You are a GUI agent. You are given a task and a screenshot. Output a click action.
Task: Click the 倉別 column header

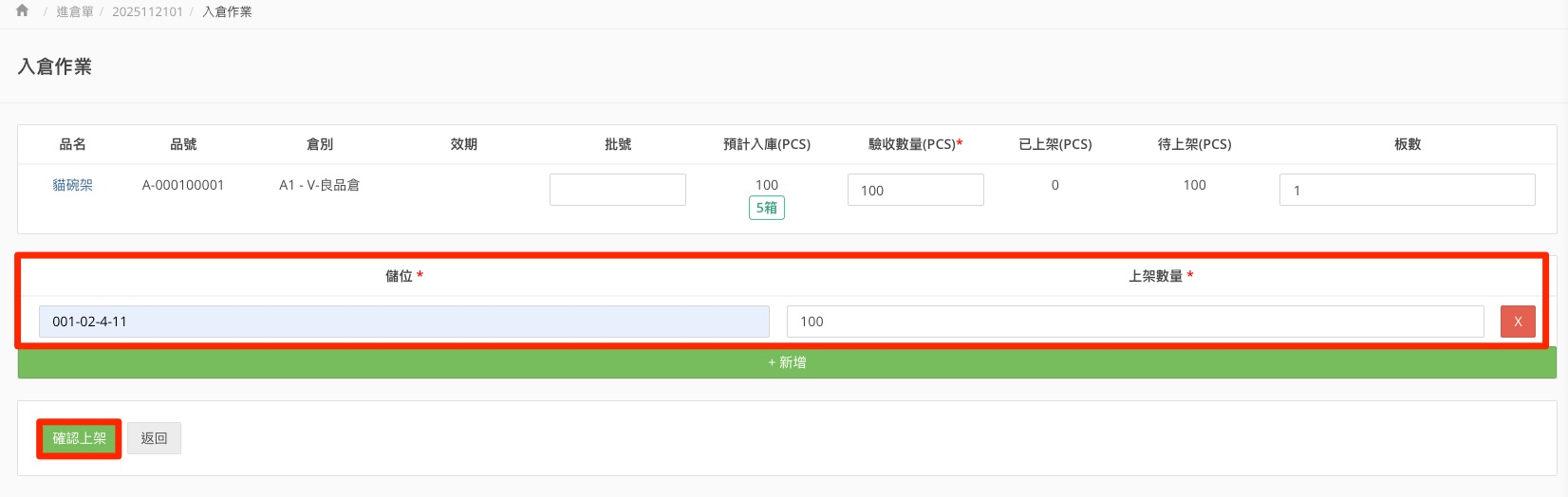320,144
